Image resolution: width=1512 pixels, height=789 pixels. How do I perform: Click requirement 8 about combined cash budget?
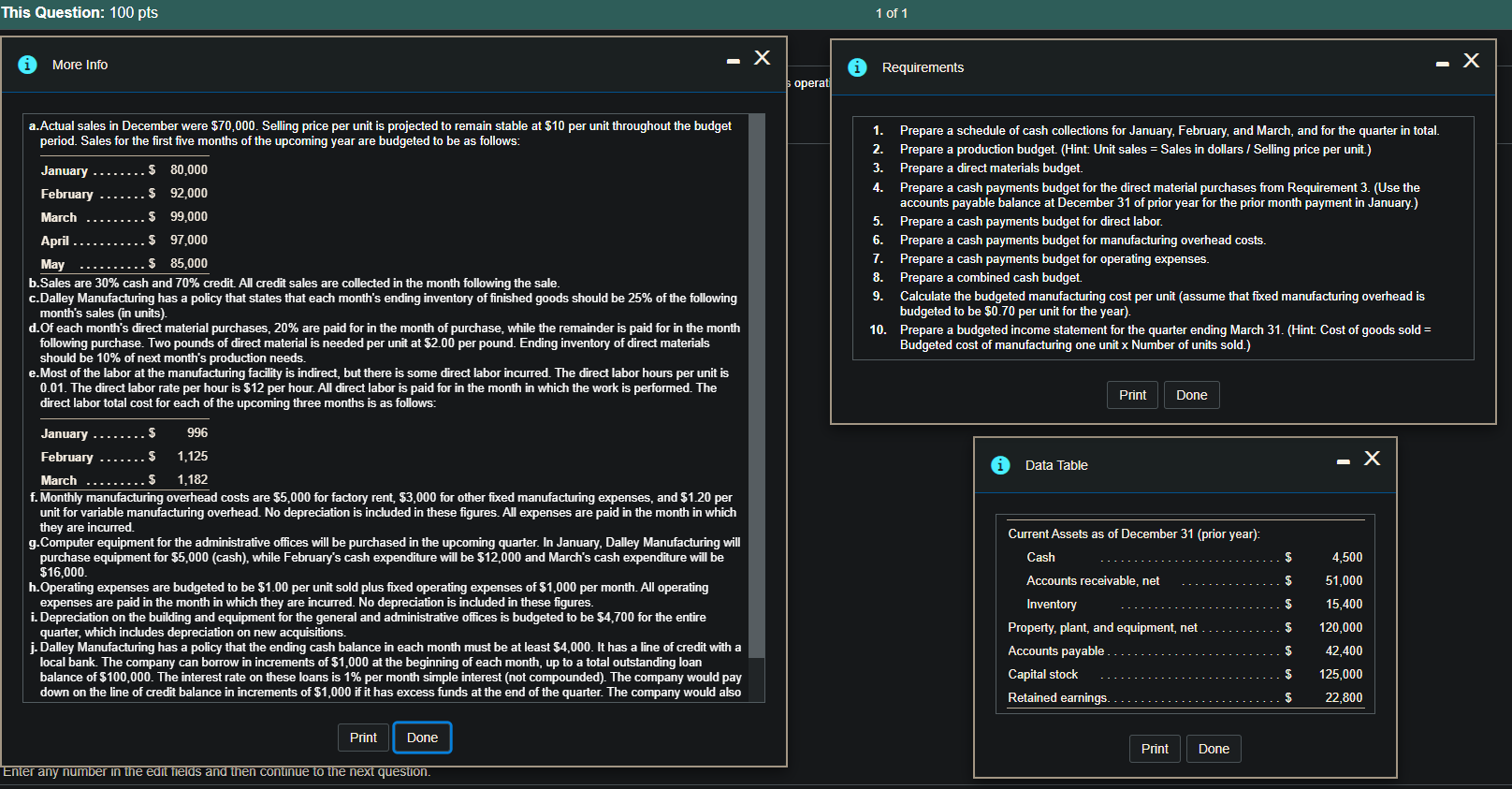991,277
